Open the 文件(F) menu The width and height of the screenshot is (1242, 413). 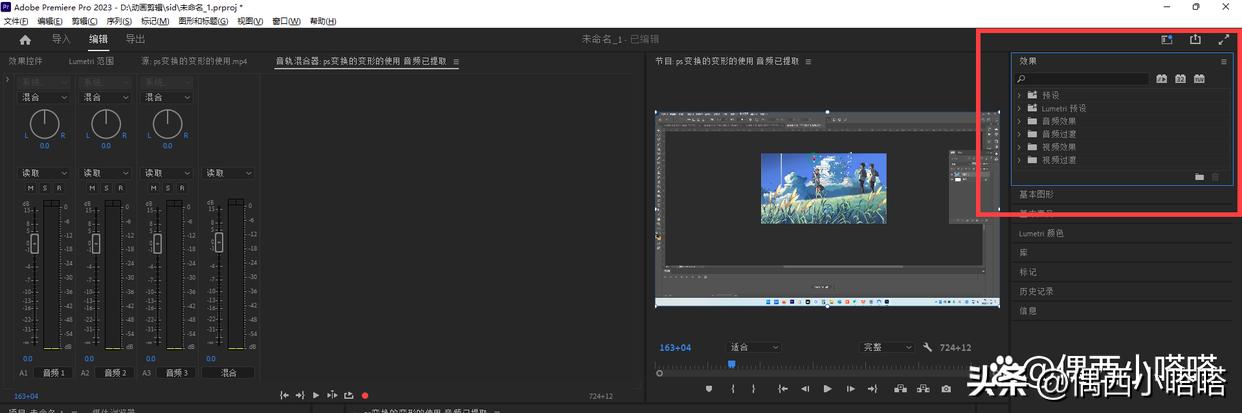pyautogui.click(x=18, y=21)
